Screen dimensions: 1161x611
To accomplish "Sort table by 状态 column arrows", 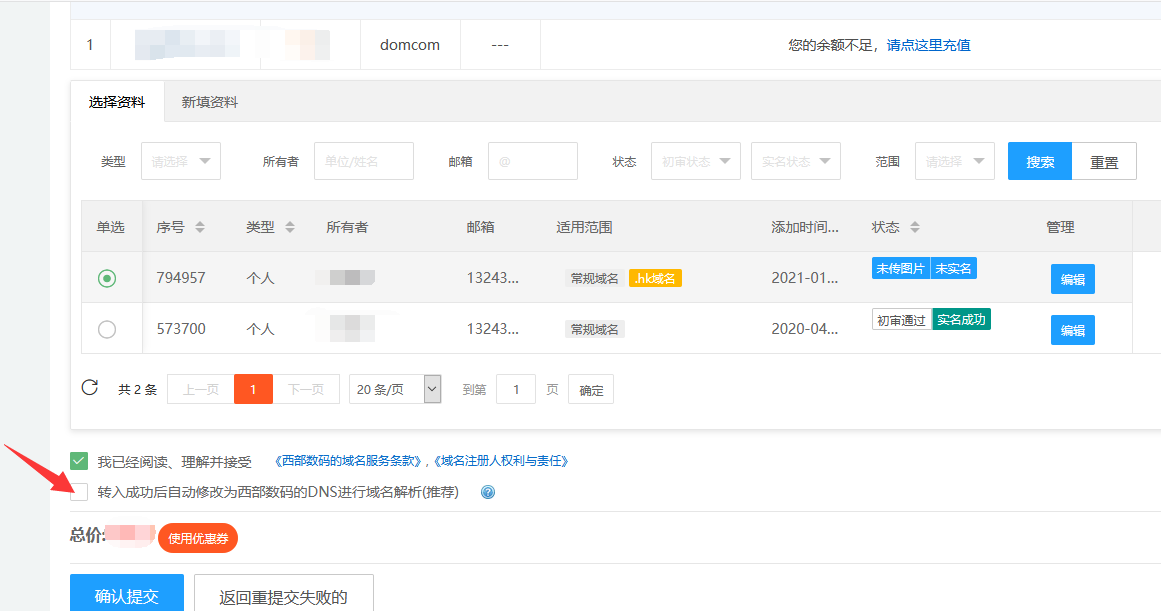I will pyautogui.click(x=915, y=227).
